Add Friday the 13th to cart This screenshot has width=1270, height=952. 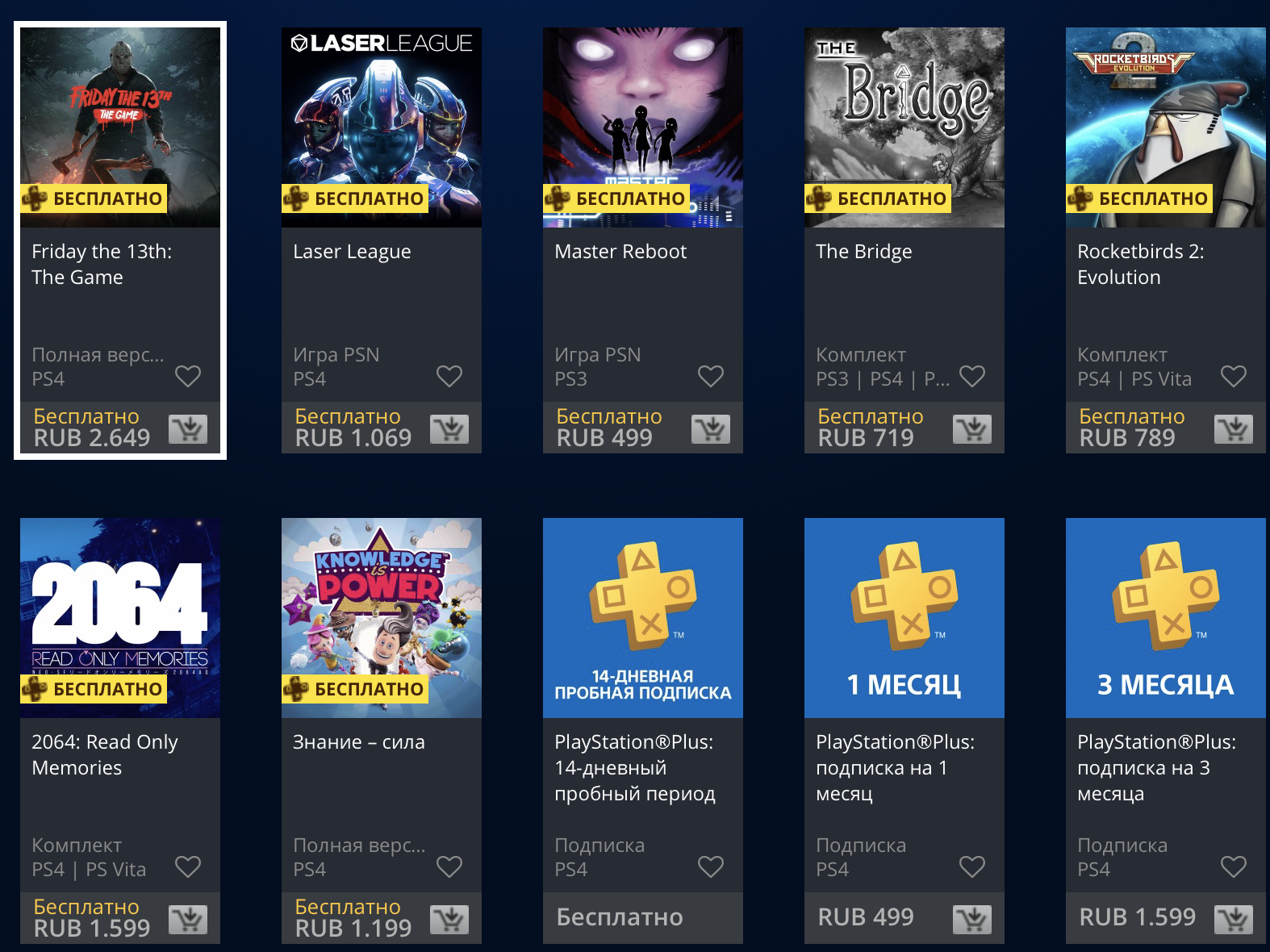point(188,429)
